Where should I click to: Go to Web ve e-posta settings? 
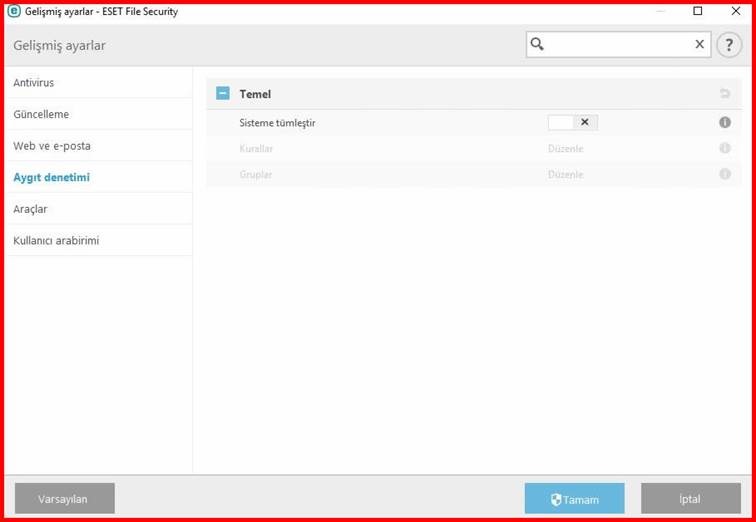(52, 146)
